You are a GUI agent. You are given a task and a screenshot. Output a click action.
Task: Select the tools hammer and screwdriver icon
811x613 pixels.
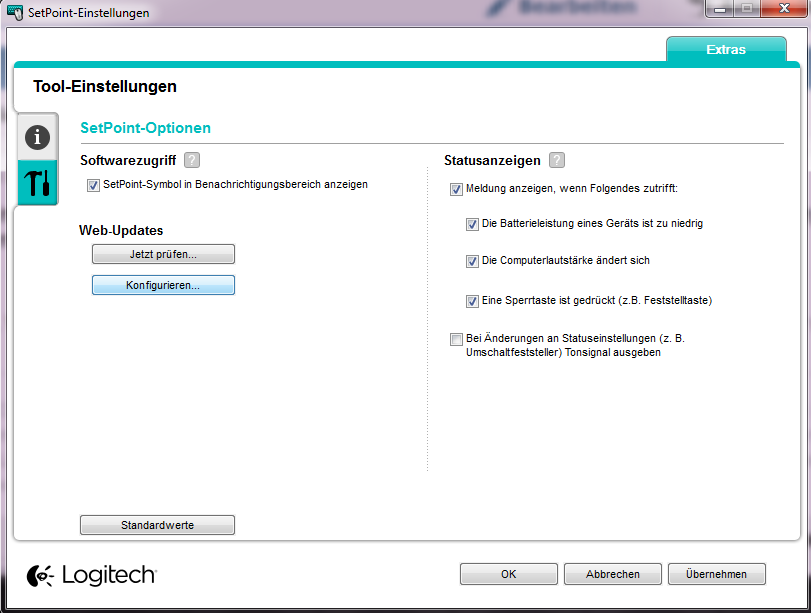pyautogui.click(x=37, y=183)
